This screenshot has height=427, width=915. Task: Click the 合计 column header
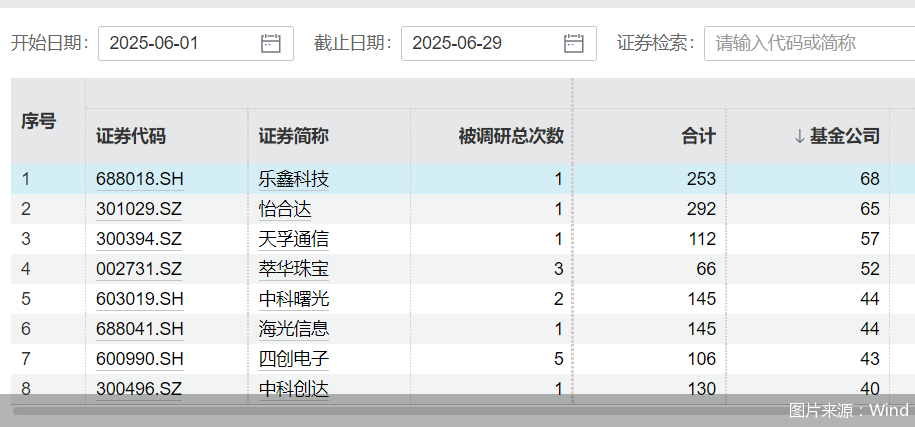pos(699,137)
